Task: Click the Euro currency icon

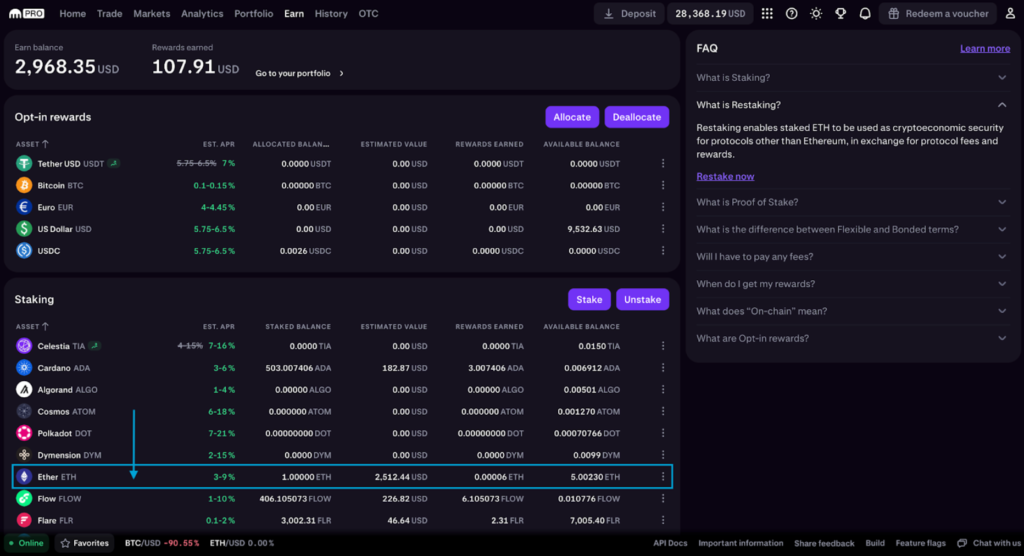Action: coord(24,207)
